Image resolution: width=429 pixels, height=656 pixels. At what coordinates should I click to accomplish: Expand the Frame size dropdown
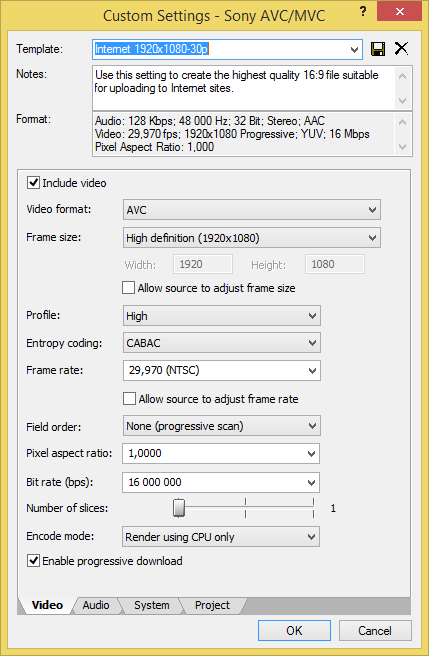pos(252,238)
